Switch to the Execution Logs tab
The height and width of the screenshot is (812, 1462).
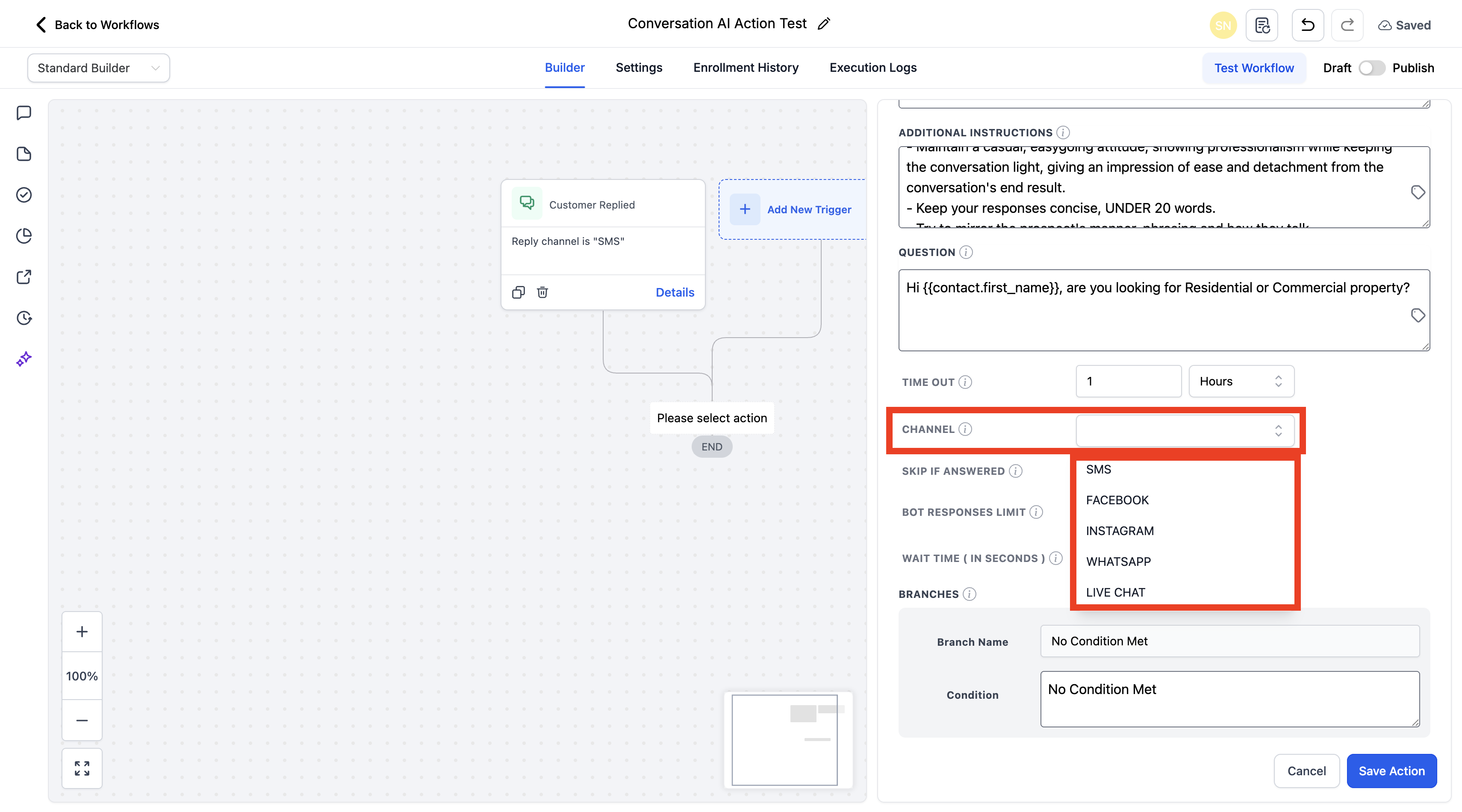click(x=872, y=68)
